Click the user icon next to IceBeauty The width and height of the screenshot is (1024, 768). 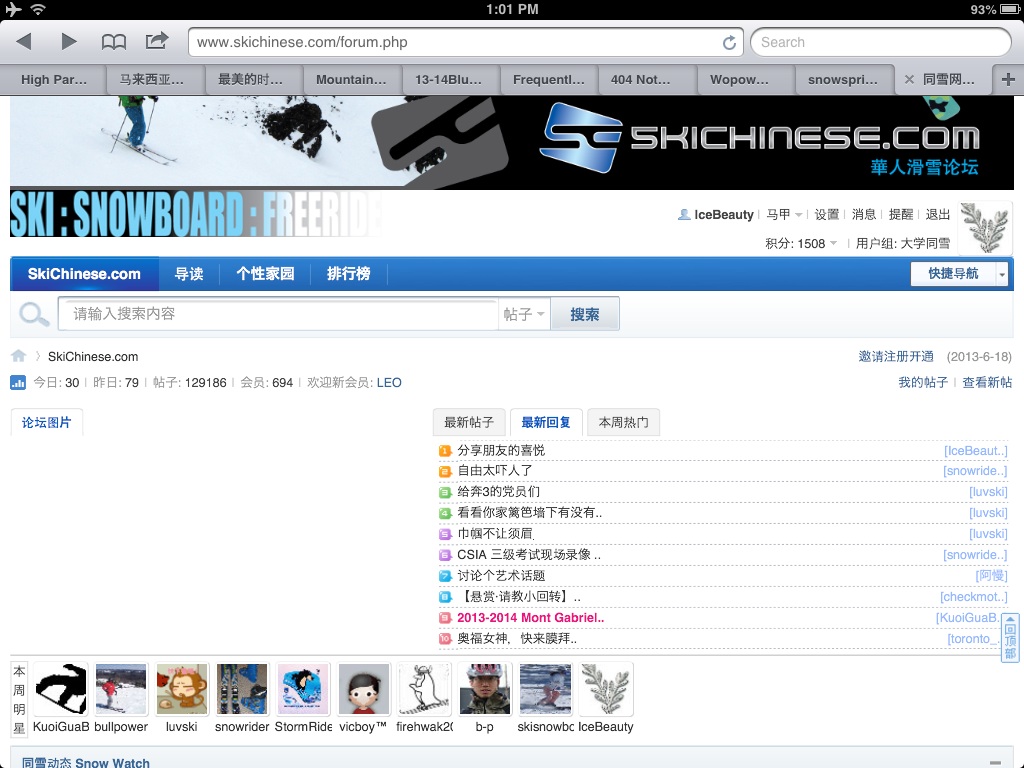pyautogui.click(x=684, y=214)
